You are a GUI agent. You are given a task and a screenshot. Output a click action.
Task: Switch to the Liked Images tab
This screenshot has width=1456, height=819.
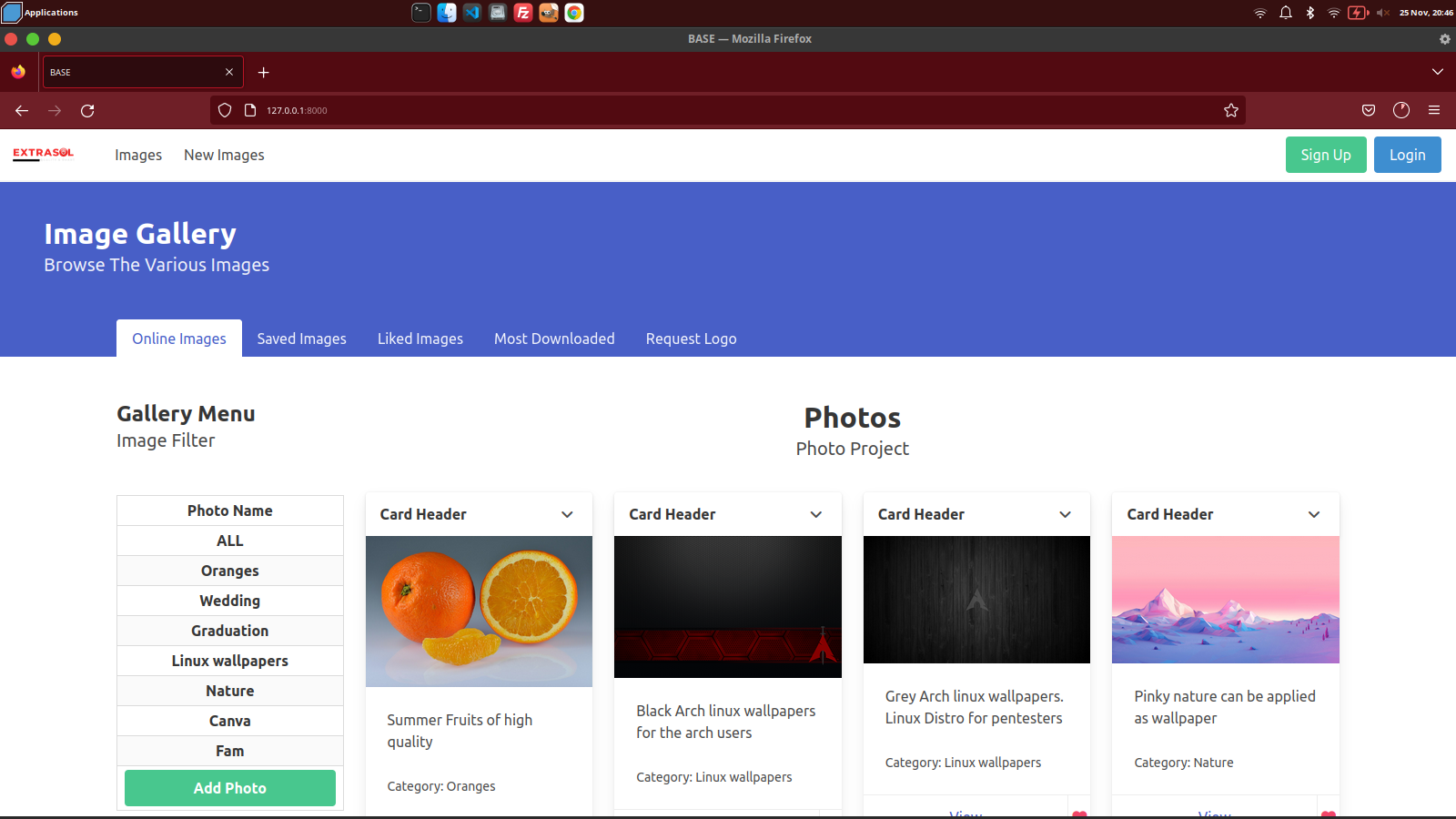click(x=420, y=338)
